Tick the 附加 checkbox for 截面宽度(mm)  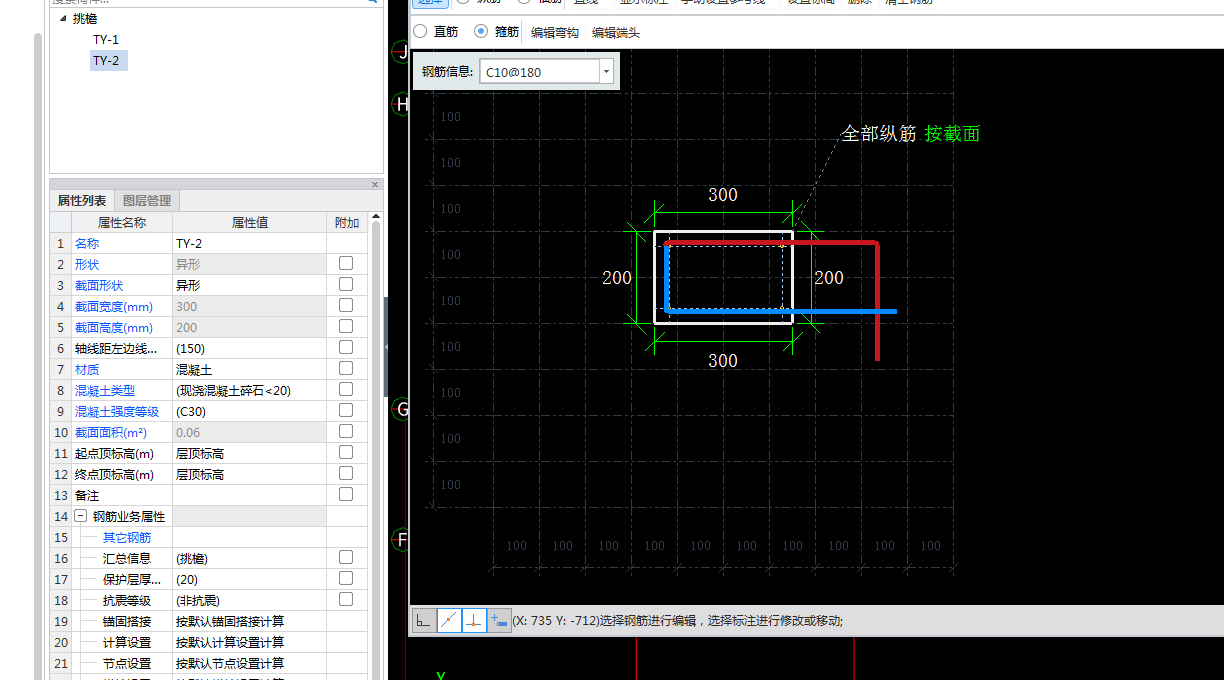click(x=346, y=305)
